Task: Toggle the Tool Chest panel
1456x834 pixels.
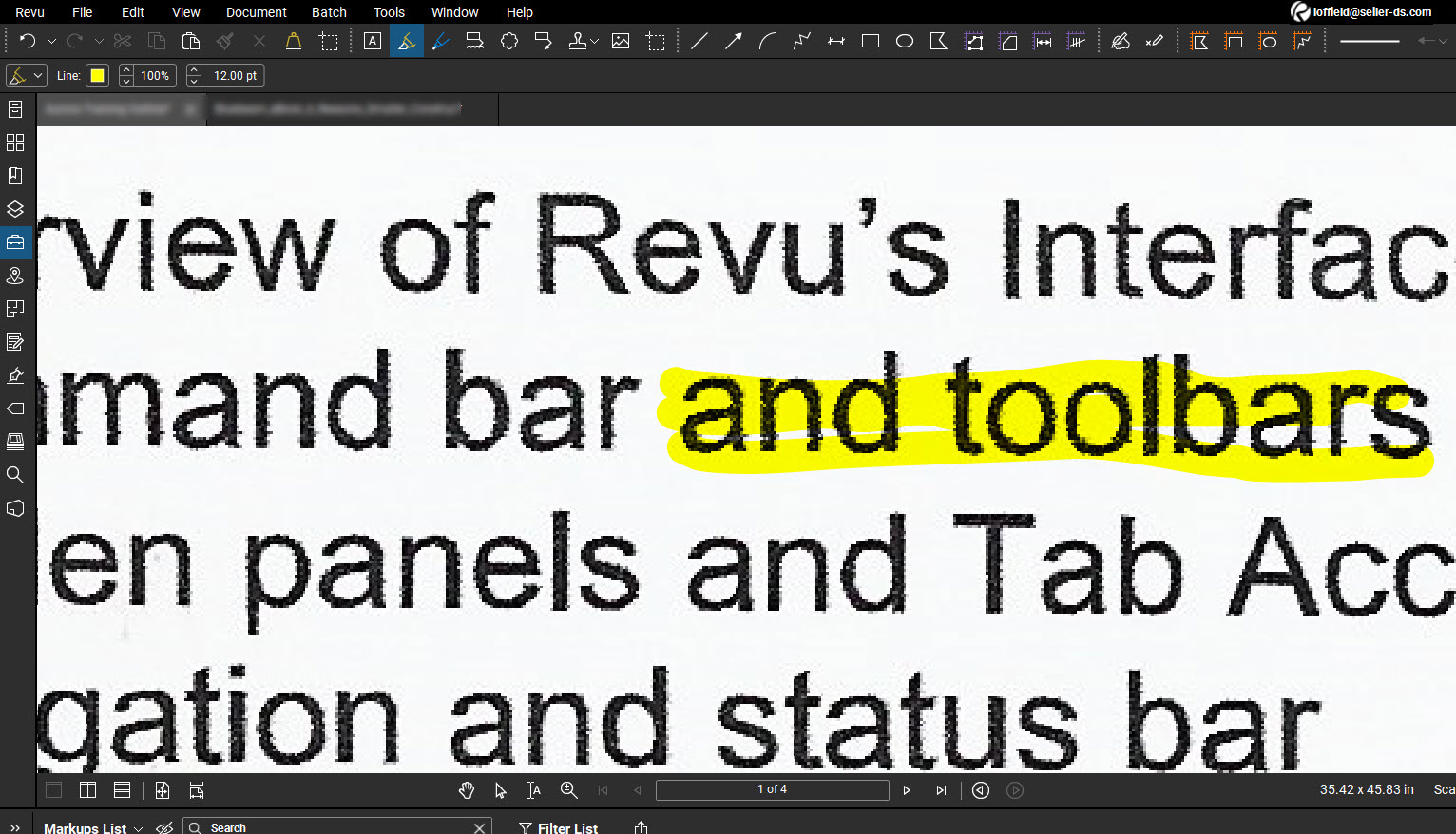Action: (15, 242)
